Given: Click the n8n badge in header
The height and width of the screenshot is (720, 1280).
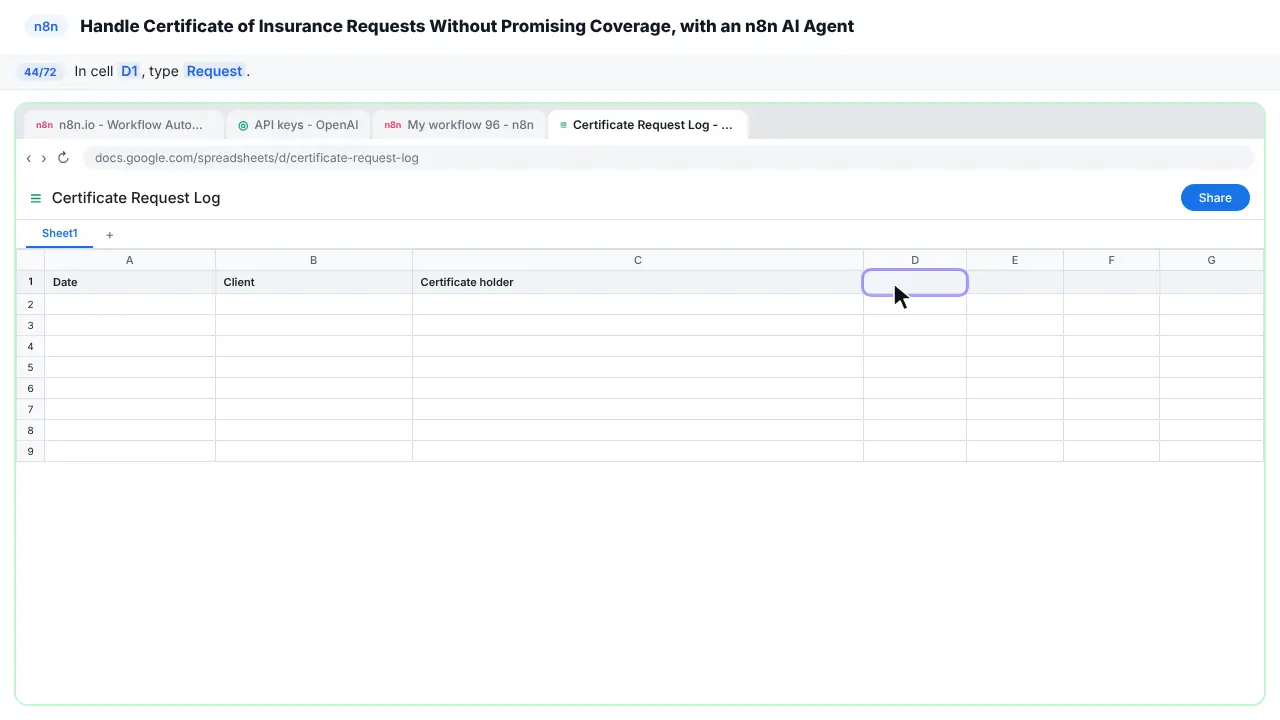Looking at the screenshot, I should click(x=46, y=27).
